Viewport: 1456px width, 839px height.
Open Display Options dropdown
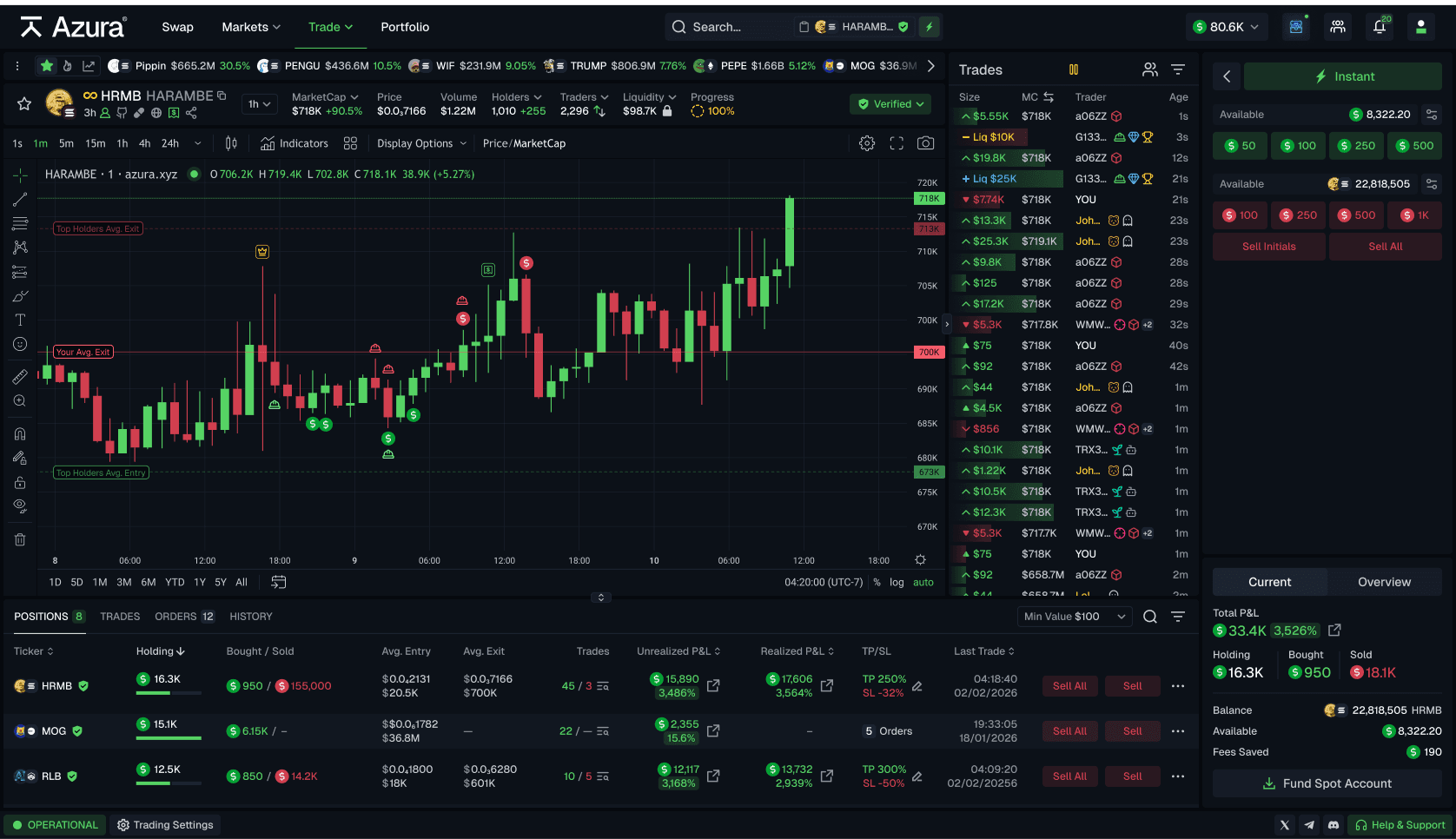421,143
